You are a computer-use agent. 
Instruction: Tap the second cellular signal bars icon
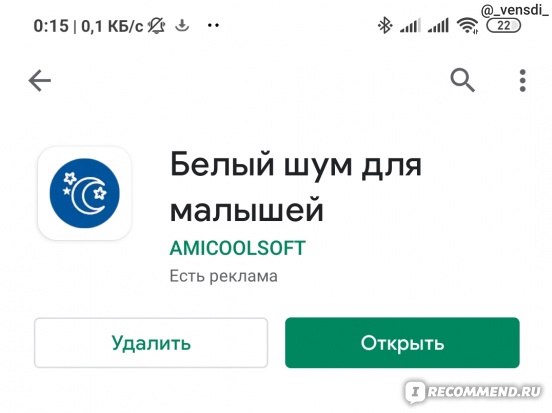[x=438, y=26]
